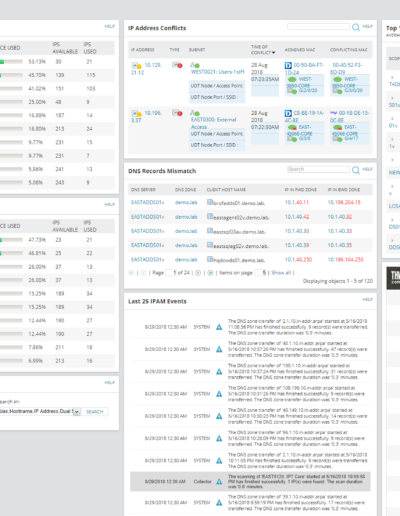Click the IP IN BWD ZONE column header
The height and width of the screenshot is (516, 400).
(344, 190)
